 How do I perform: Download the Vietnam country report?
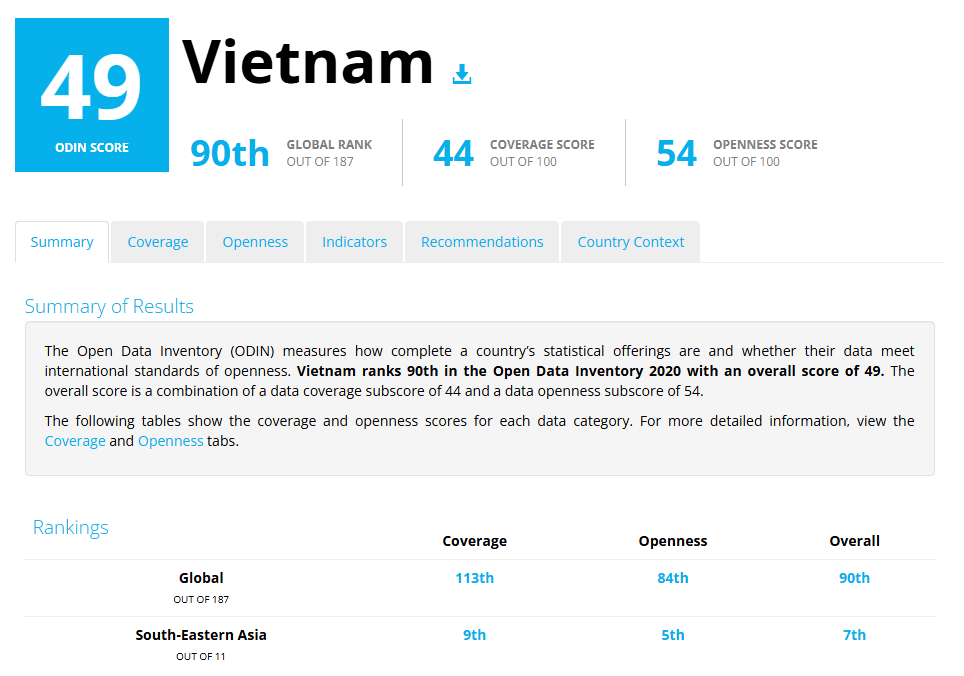[461, 74]
